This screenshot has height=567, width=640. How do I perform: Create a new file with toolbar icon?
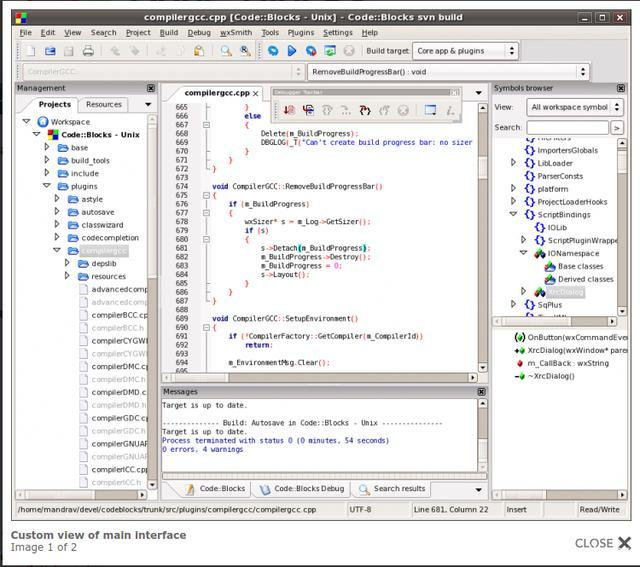click(x=31, y=51)
